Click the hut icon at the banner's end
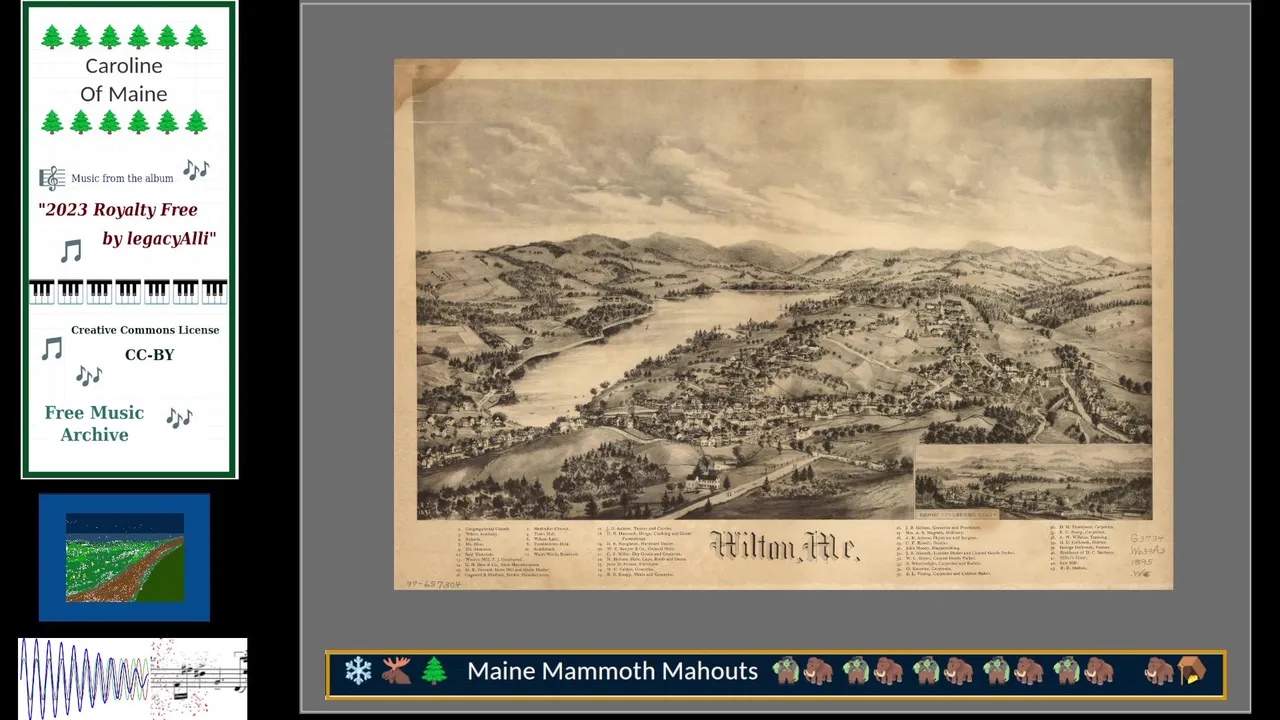The height and width of the screenshot is (720, 1280). (x=1191, y=671)
